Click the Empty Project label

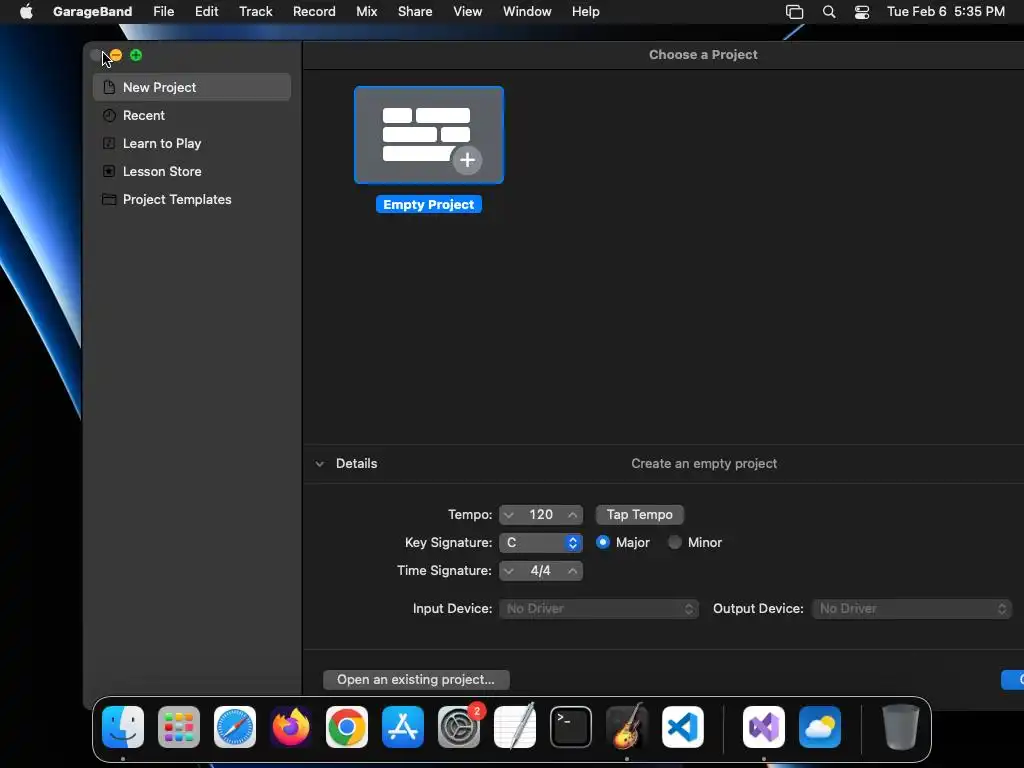[x=428, y=204]
